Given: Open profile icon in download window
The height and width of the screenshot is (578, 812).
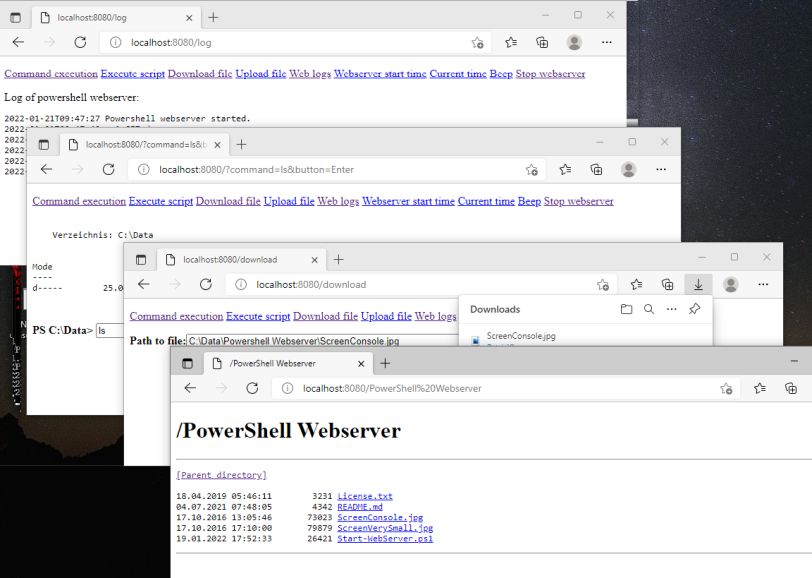Looking at the screenshot, I should [x=731, y=284].
